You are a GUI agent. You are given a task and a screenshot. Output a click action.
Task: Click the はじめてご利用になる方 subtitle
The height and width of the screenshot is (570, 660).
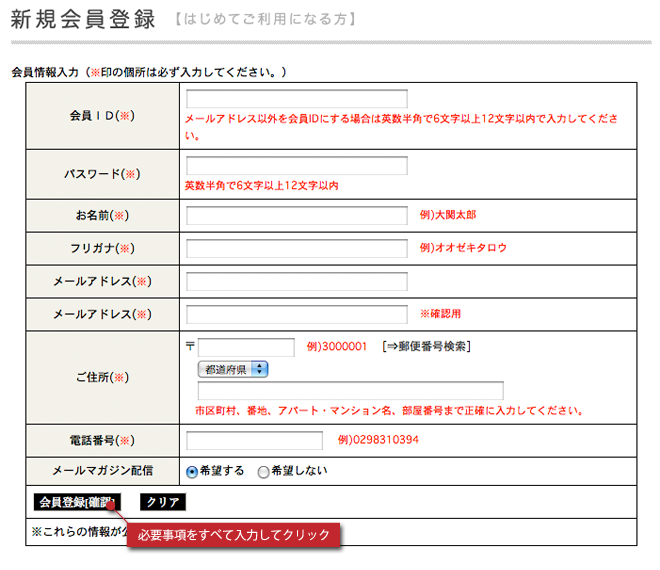pos(265,19)
